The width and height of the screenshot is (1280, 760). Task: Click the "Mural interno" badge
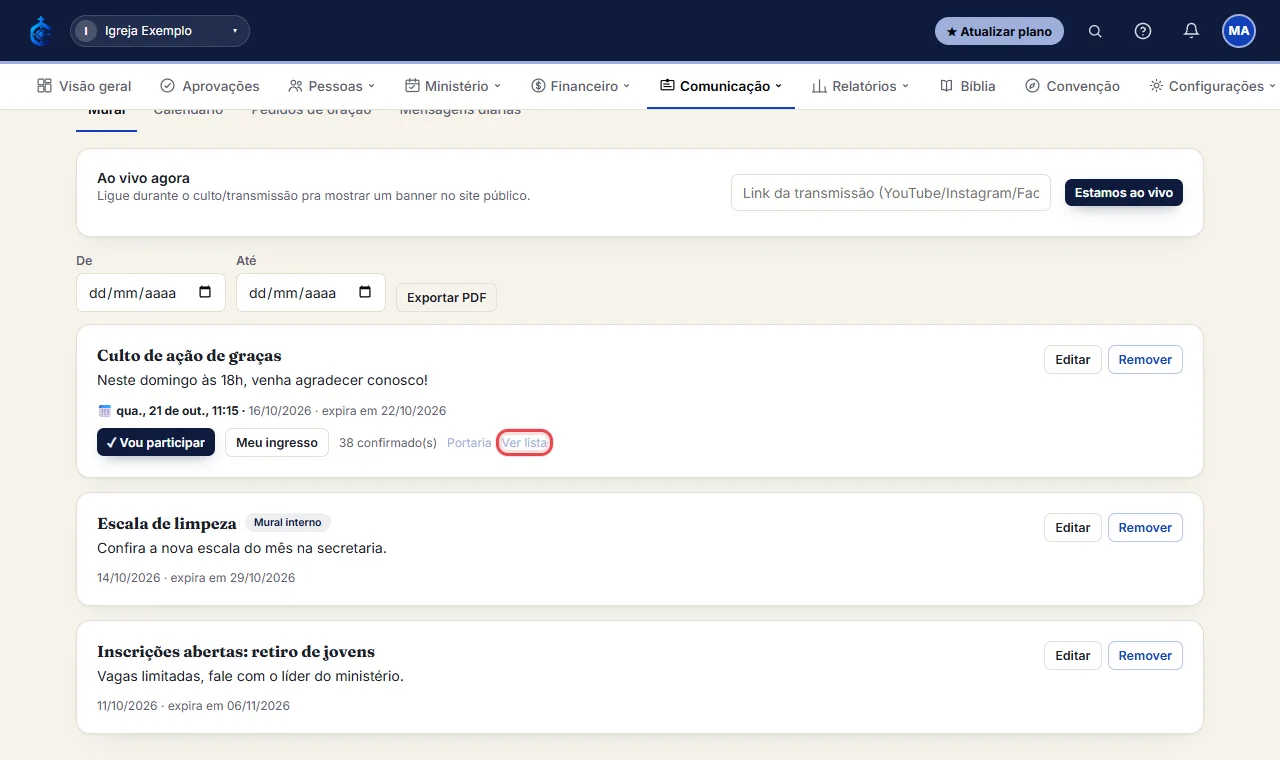pos(288,523)
